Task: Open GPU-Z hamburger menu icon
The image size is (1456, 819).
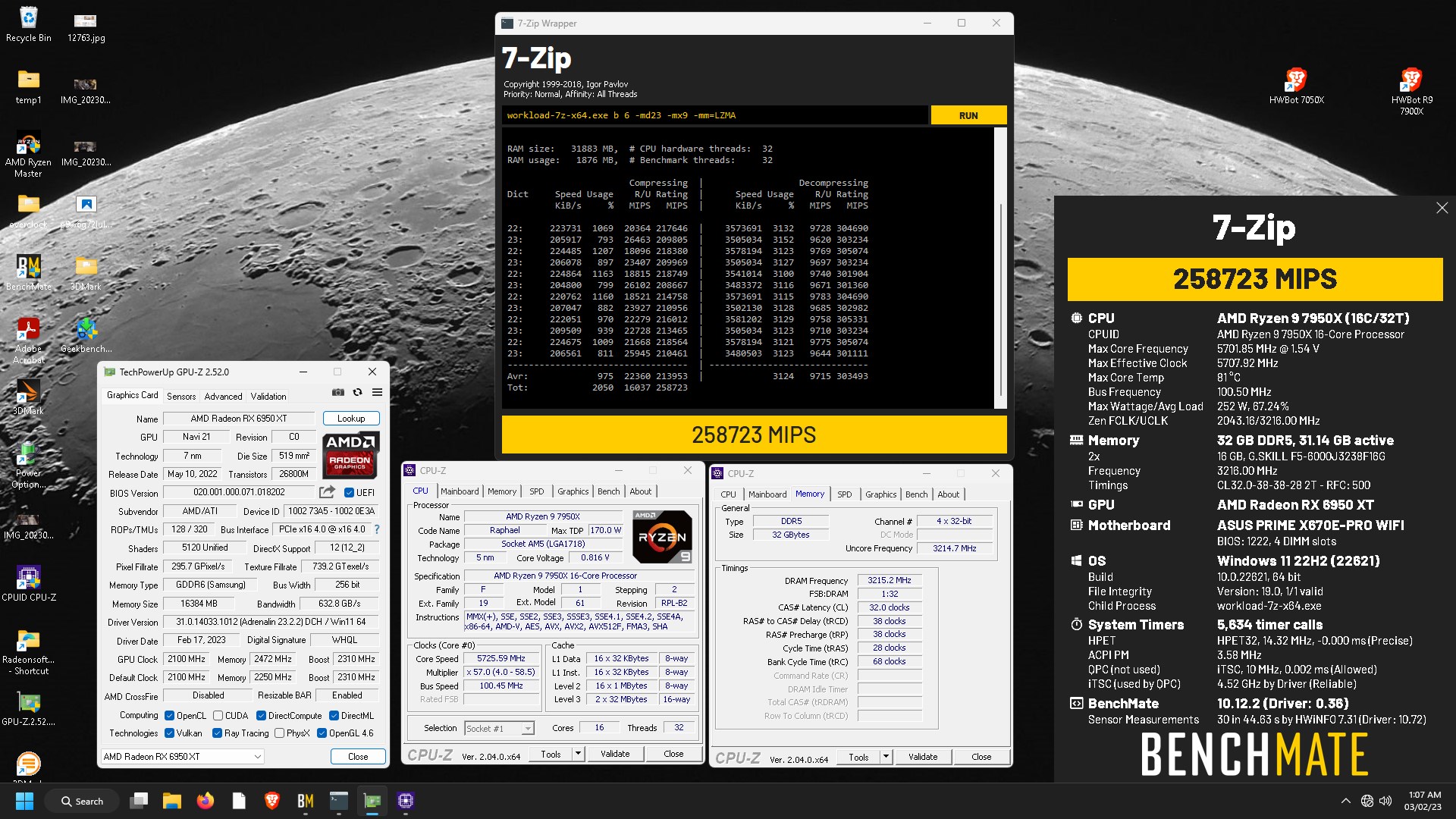Action: (377, 393)
